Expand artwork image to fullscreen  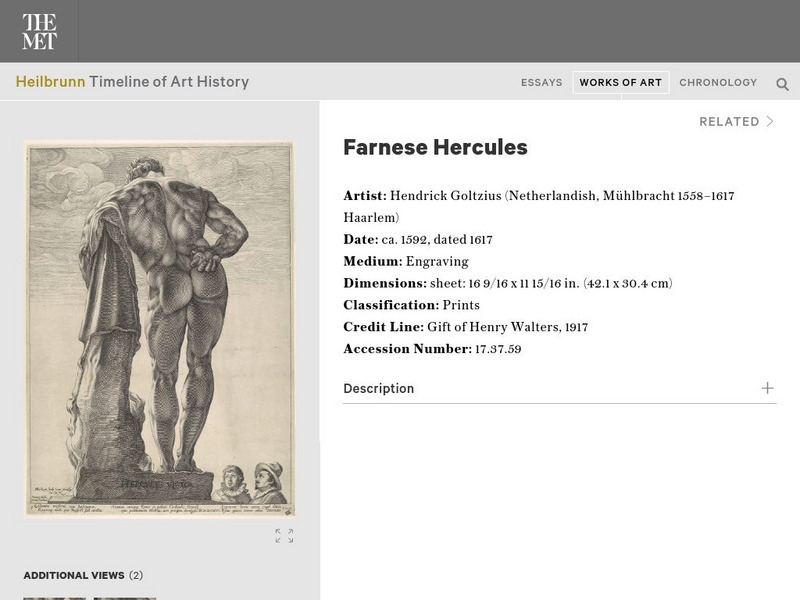(284, 536)
